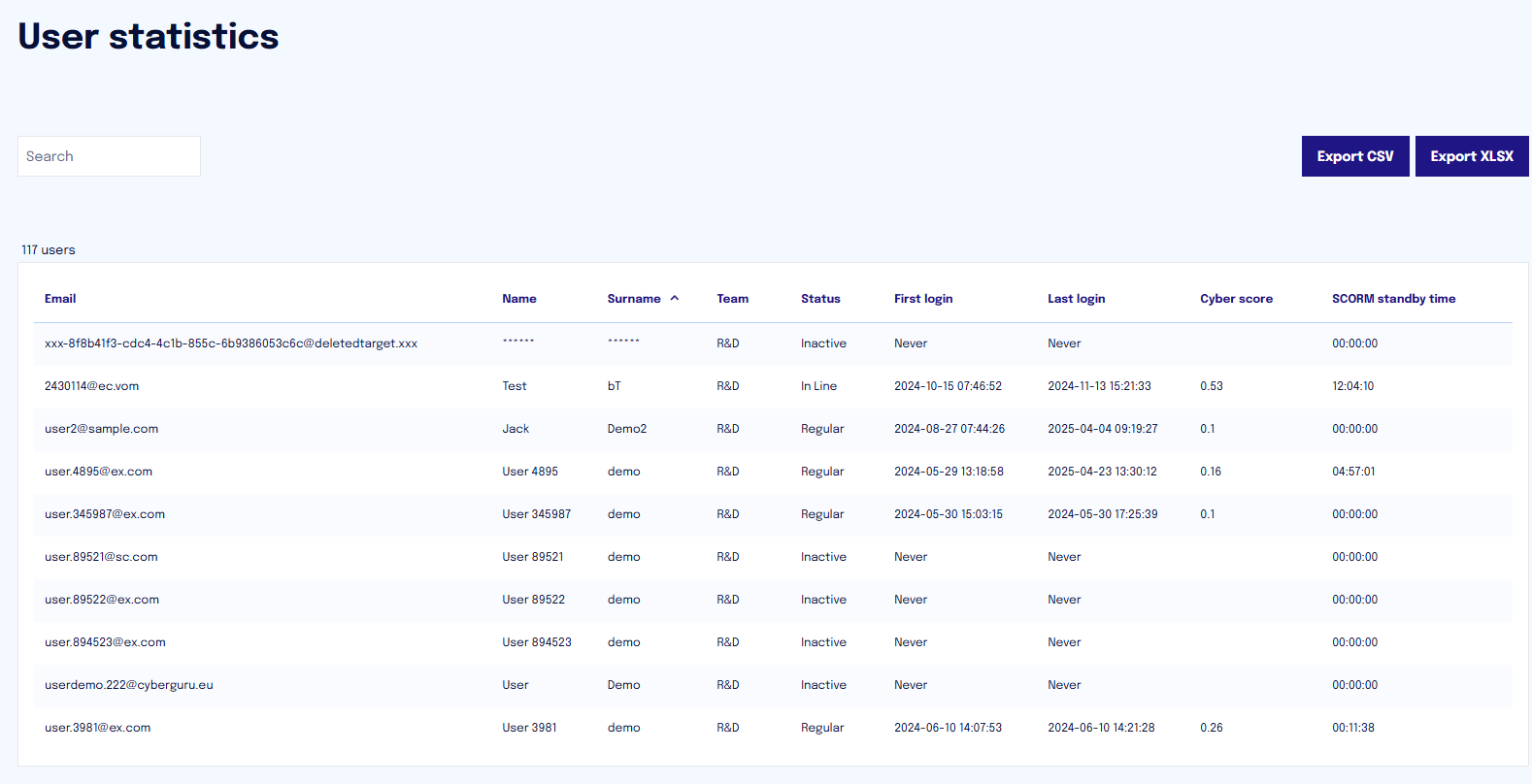Click the 'In Line' status cell
The height and width of the screenshot is (784, 1532).
[818, 386]
